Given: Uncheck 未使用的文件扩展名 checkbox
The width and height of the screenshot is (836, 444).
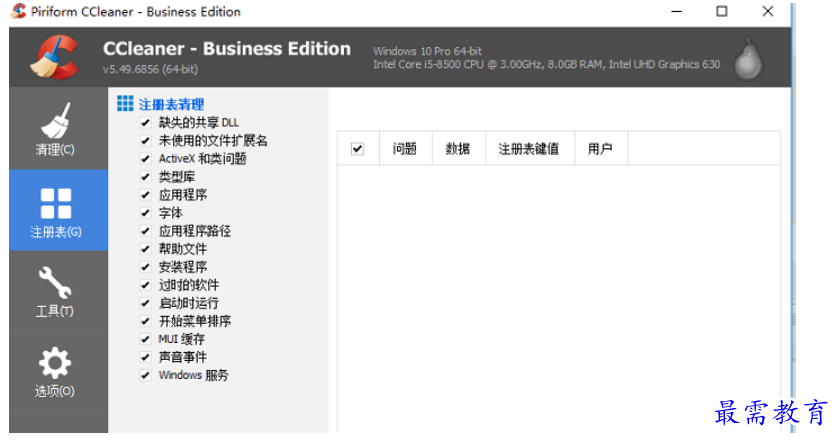Looking at the screenshot, I should pyautogui.click(x=145, y=141).
